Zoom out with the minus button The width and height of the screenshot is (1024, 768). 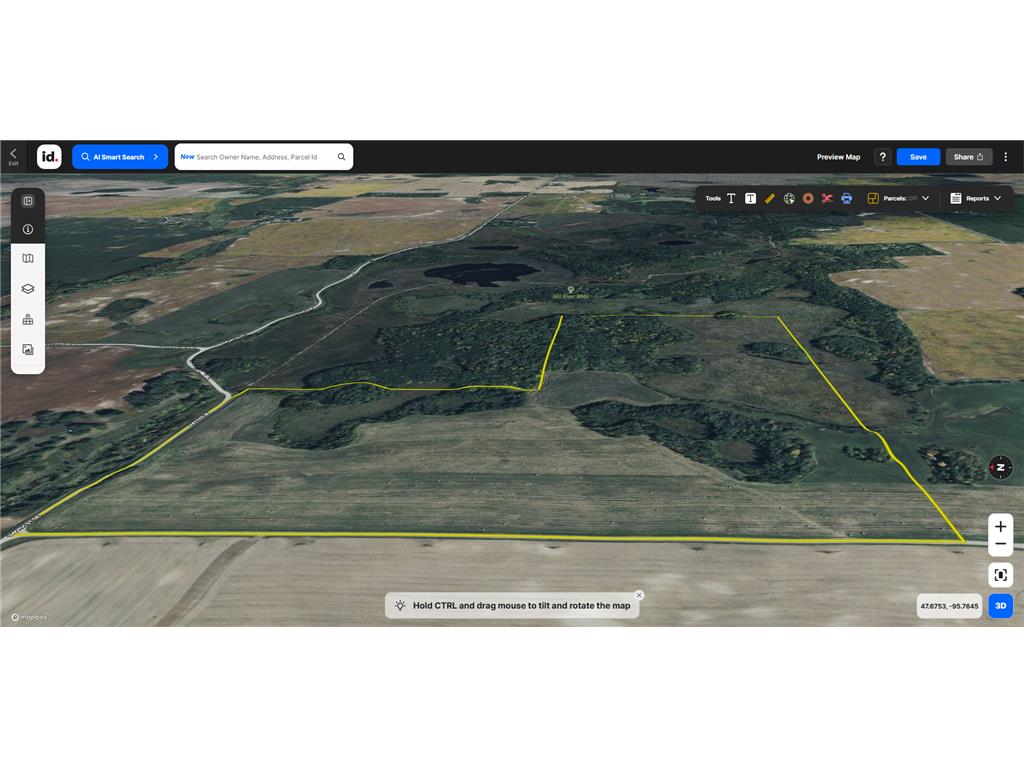(x=1000, y=544)
